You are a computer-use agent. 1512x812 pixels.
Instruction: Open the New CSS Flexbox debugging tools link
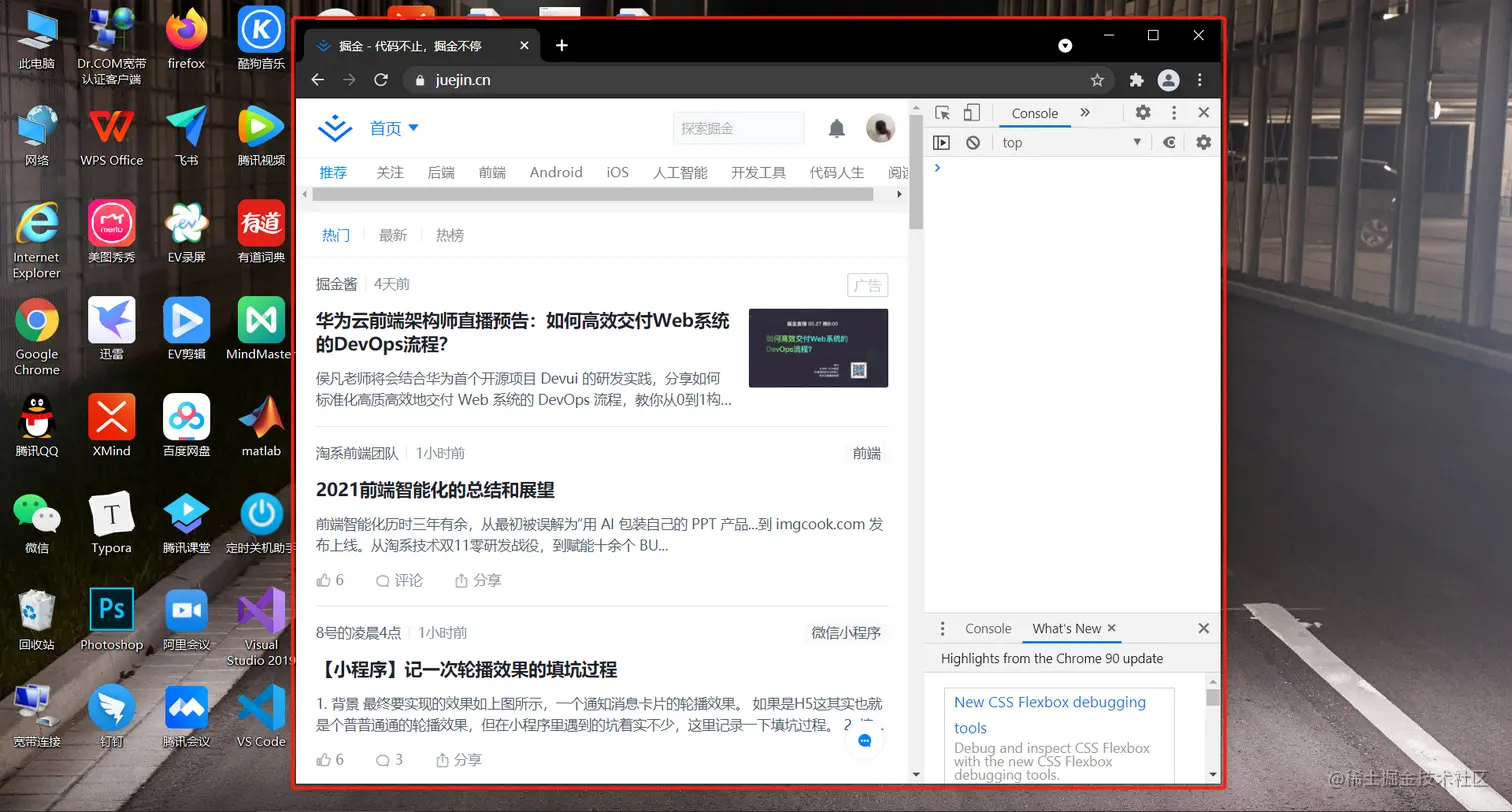point(1050,715)
